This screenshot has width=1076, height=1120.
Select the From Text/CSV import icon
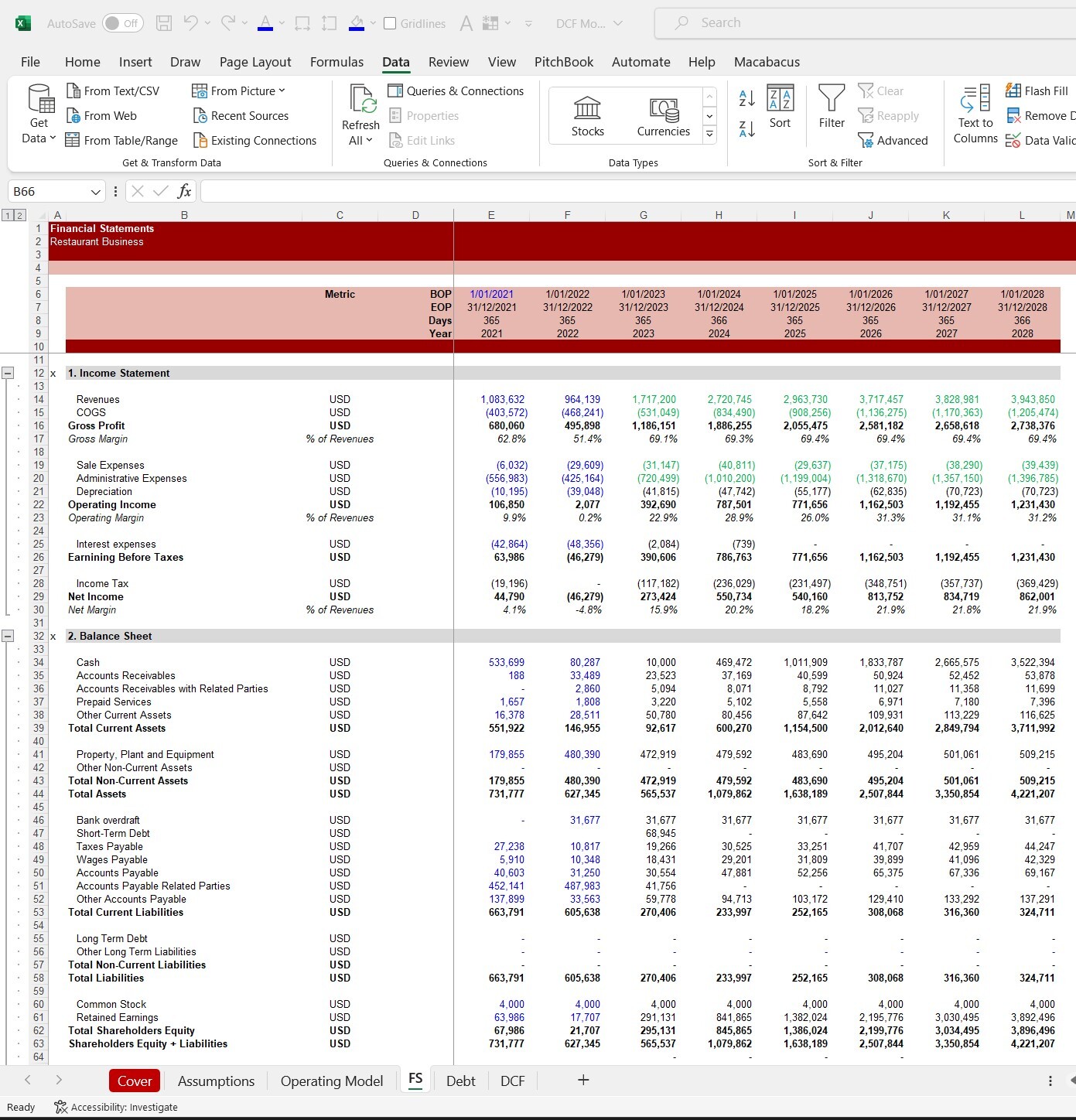73,90
